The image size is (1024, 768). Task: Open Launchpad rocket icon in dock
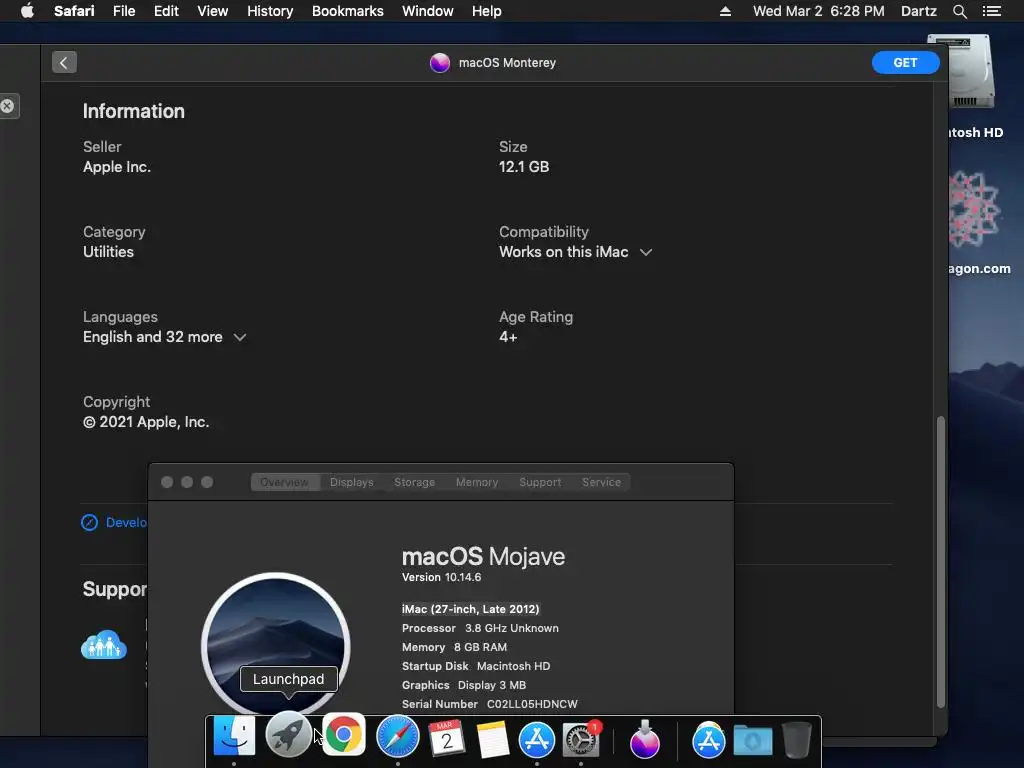[x=288, y=734]
